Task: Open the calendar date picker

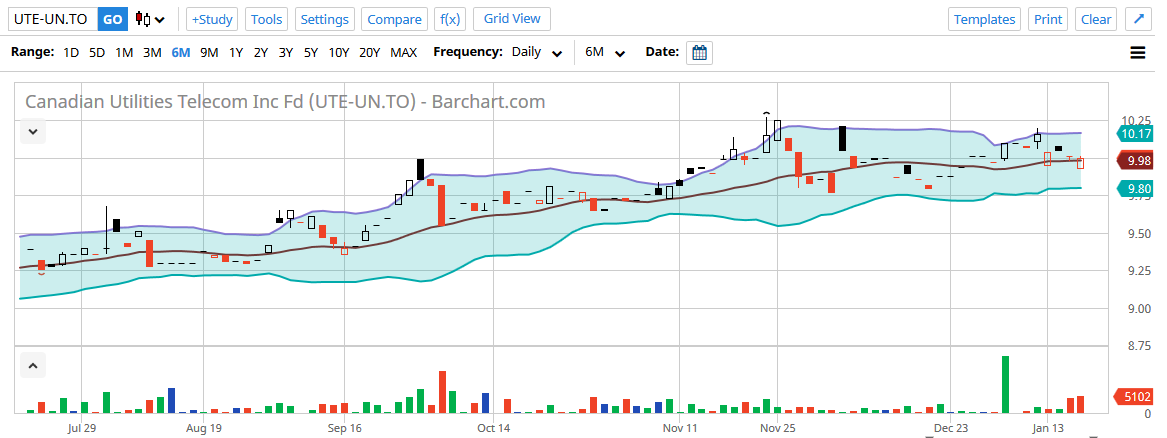Action: (700, 52)
